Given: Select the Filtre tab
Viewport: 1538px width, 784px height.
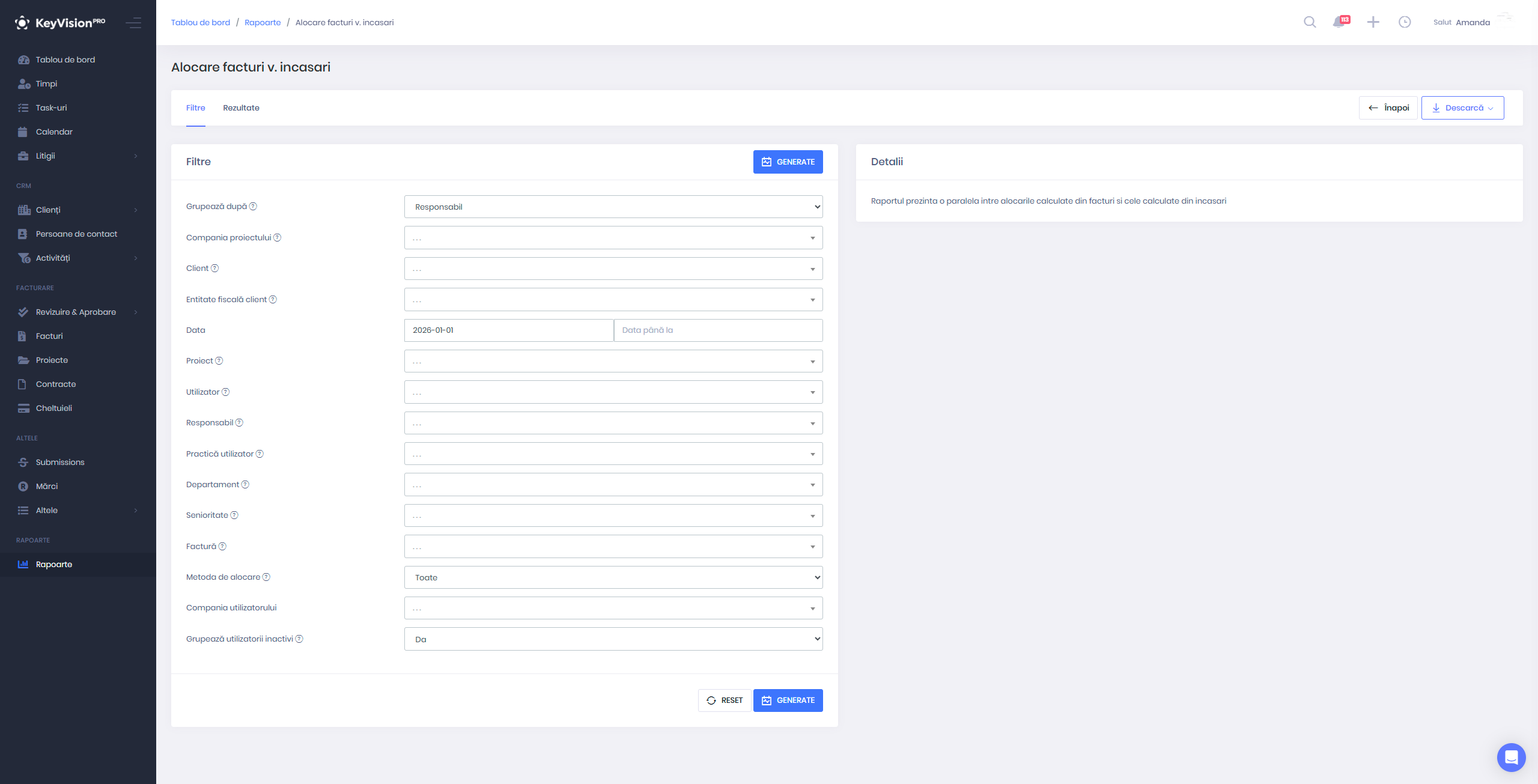Looking at the screenshot, I should [195, 108].
